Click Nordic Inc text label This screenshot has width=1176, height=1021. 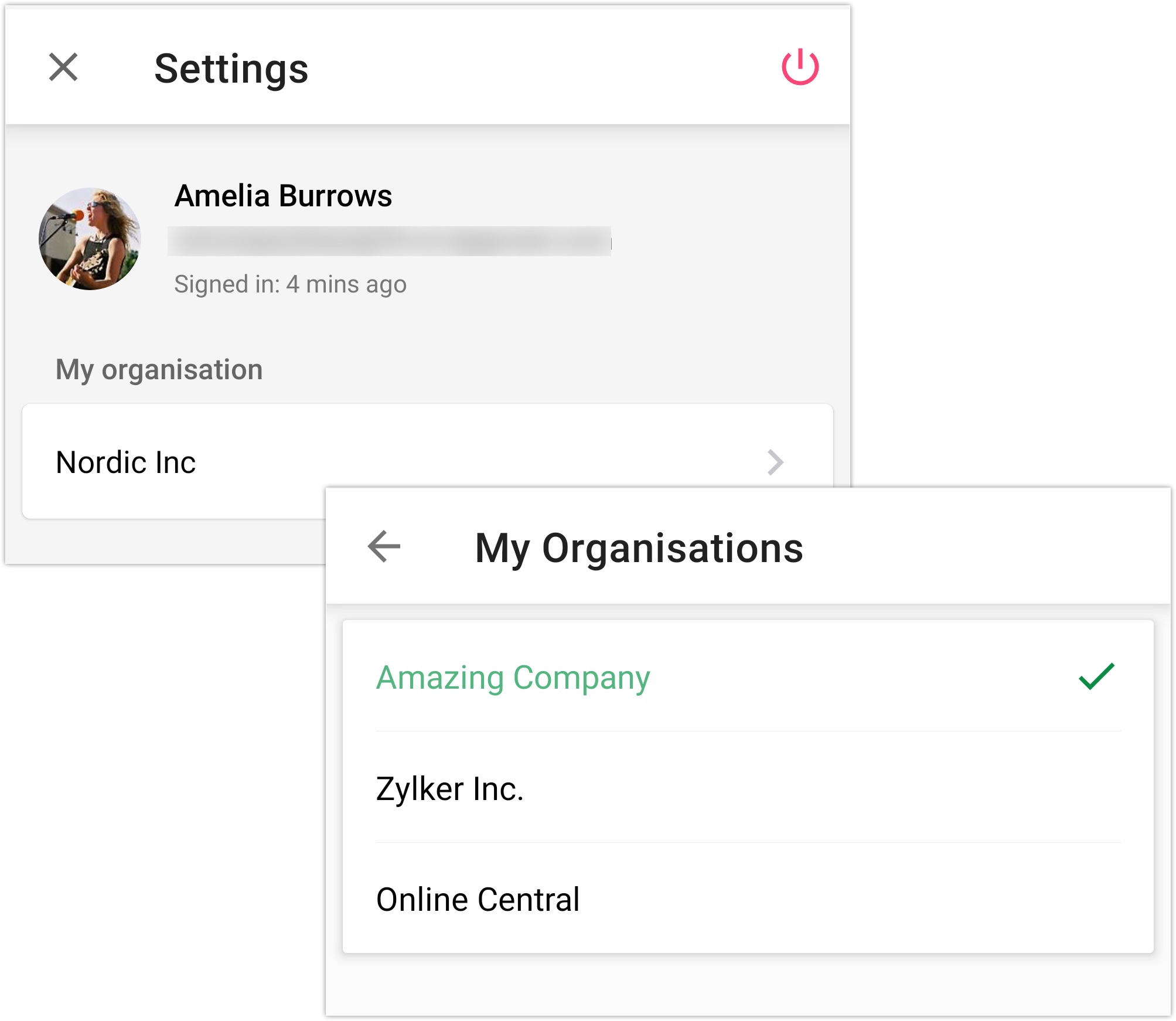125,462
